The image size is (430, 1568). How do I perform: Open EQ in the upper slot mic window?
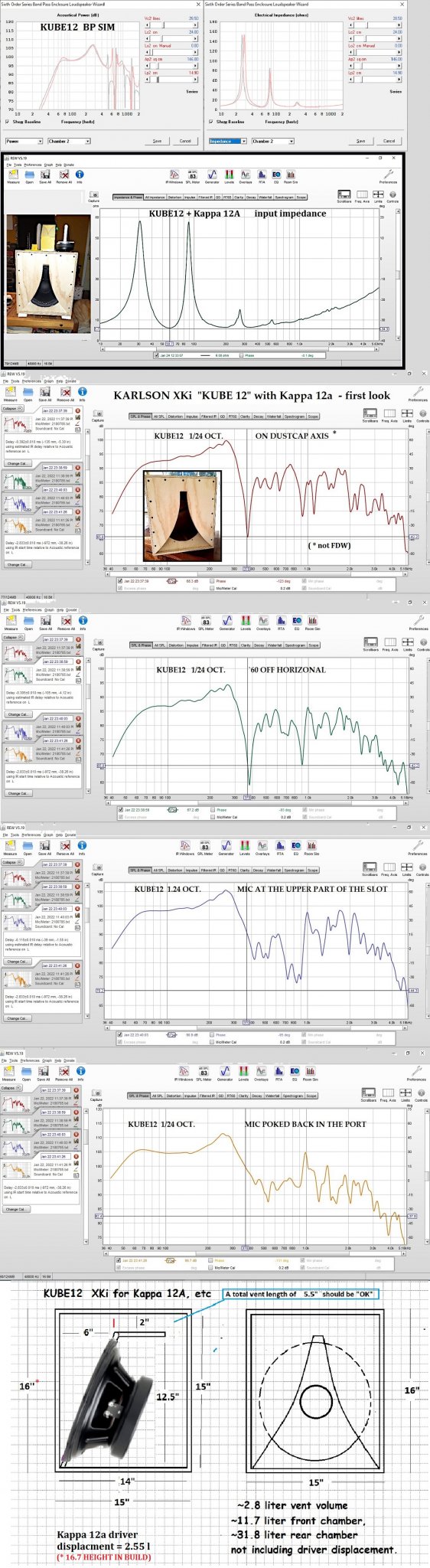[295, 848]
